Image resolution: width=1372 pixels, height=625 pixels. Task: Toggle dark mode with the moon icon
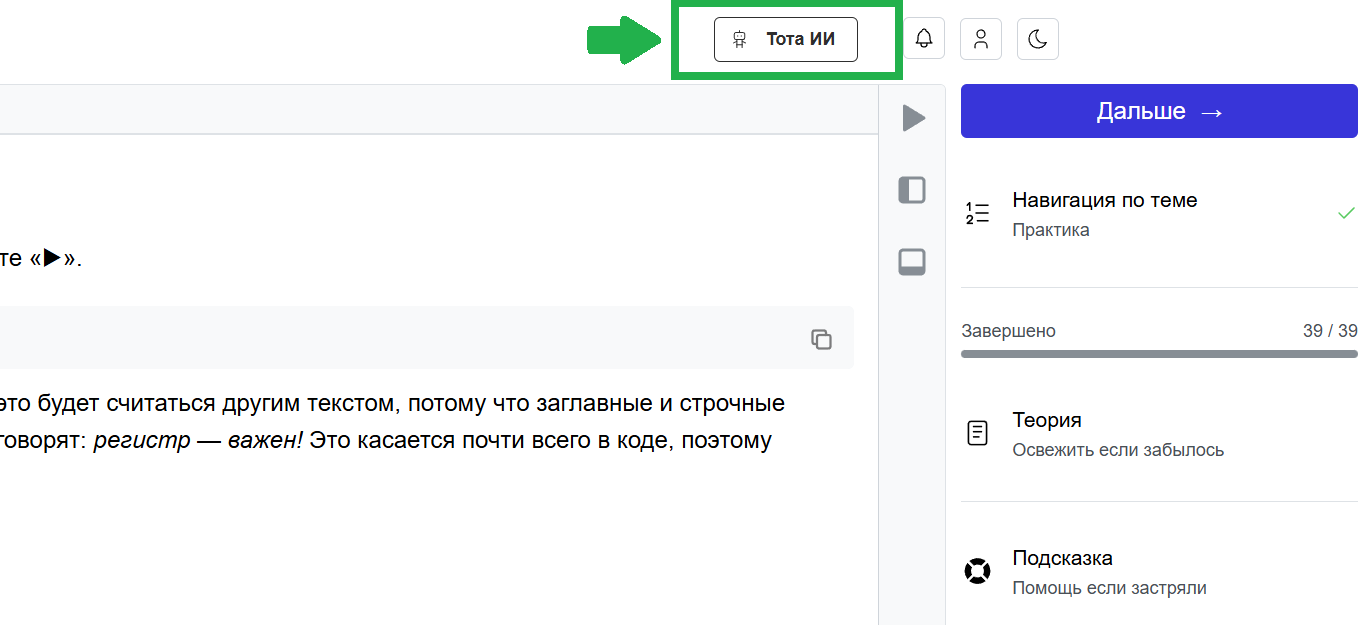click(x=1038, y=40)
